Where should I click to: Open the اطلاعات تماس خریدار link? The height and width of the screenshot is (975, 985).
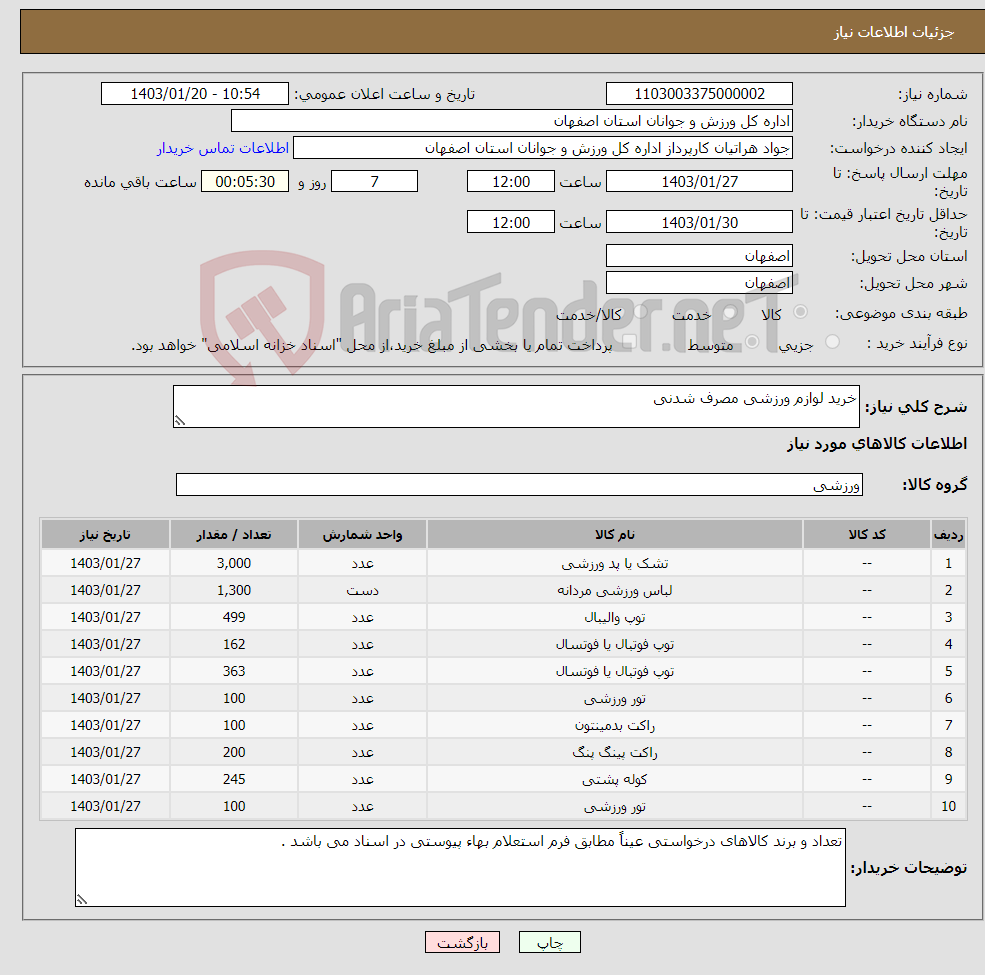point(222,148)
